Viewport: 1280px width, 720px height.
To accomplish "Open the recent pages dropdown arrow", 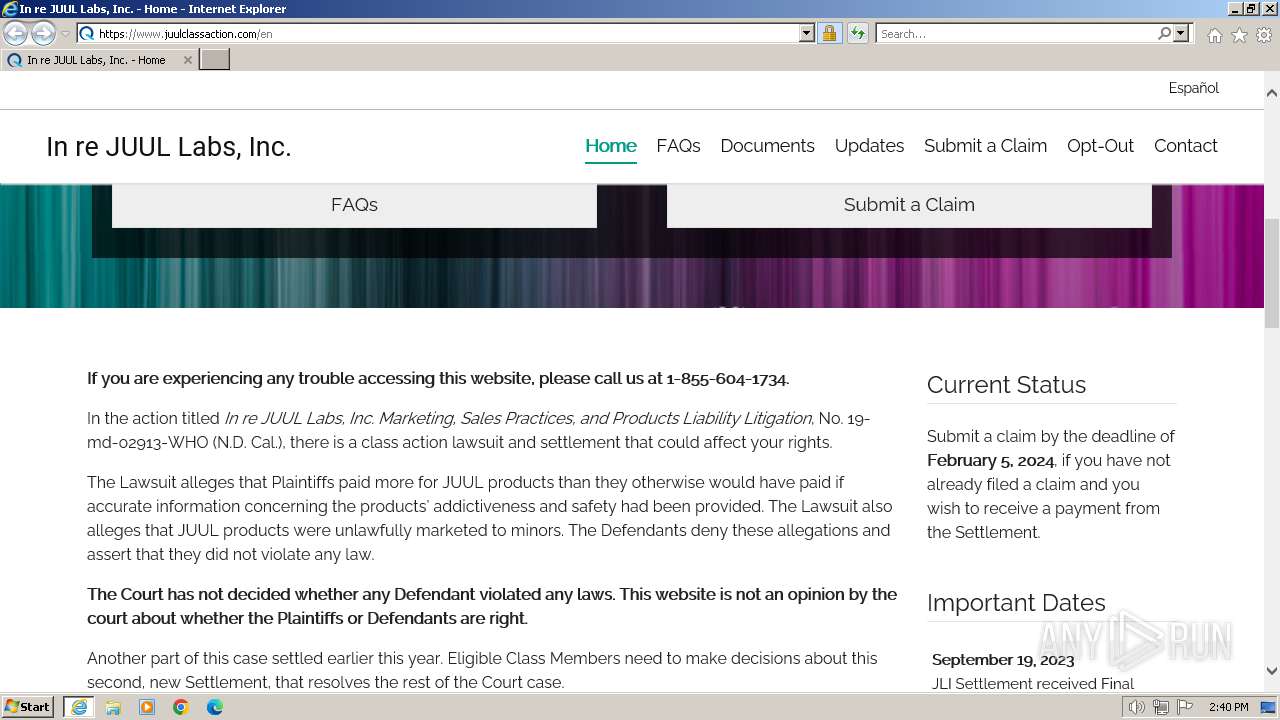I will 65,34.
